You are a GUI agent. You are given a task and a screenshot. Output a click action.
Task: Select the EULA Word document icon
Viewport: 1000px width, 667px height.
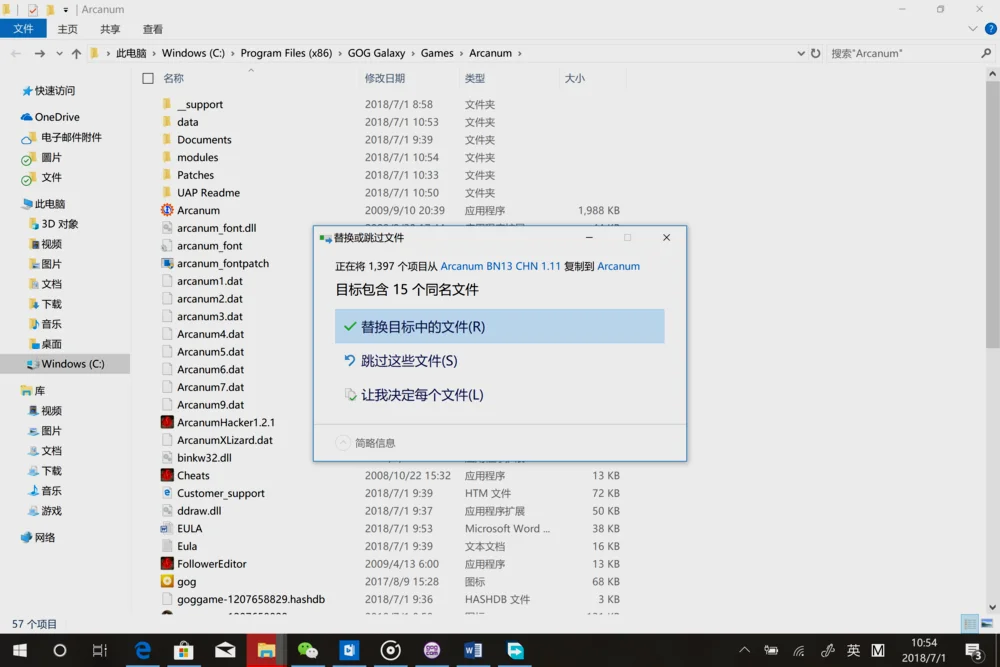(x=167, y=528)
